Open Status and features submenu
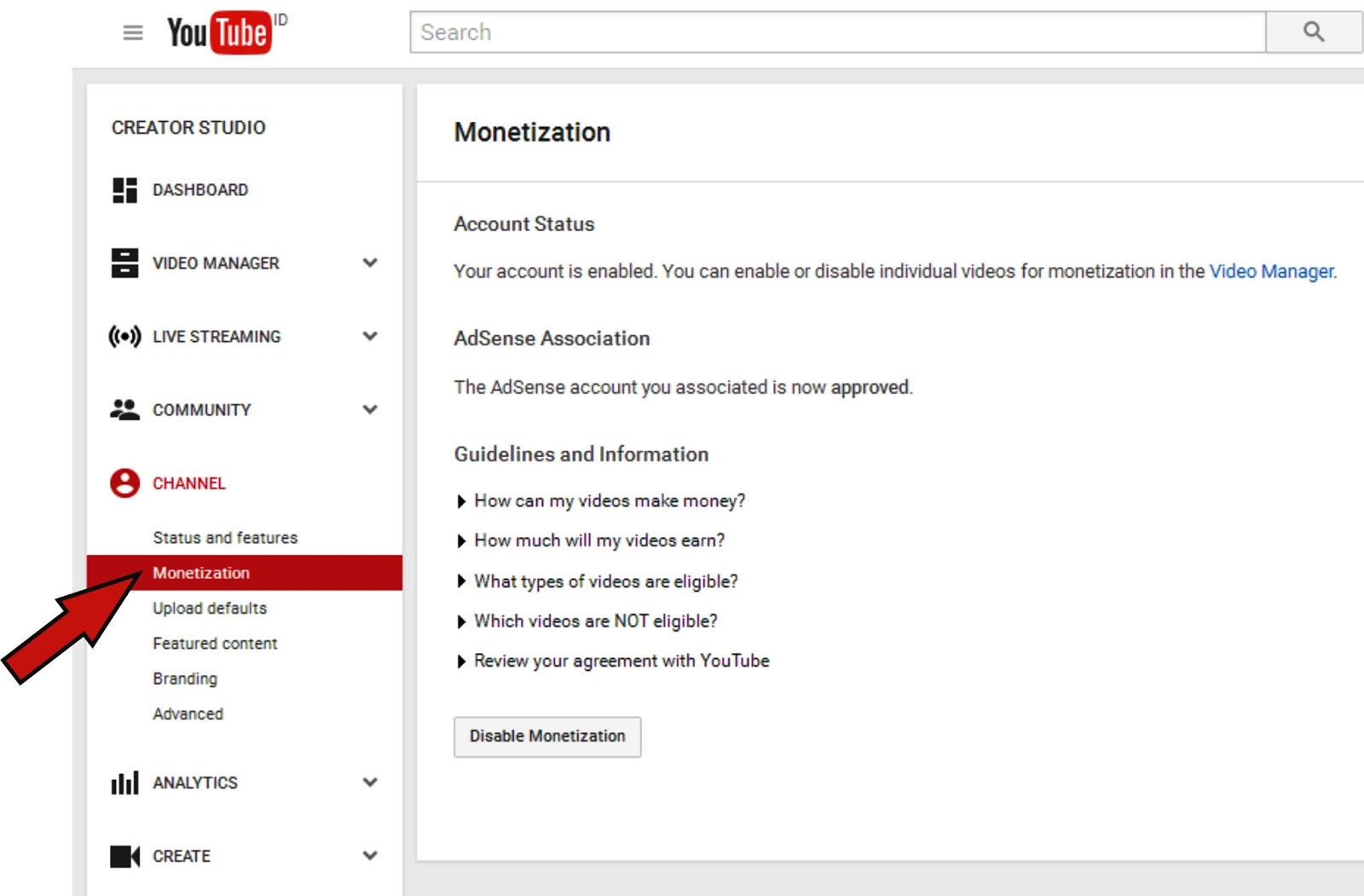Screen dimensions: 1364x896 [x=225, y=538]
